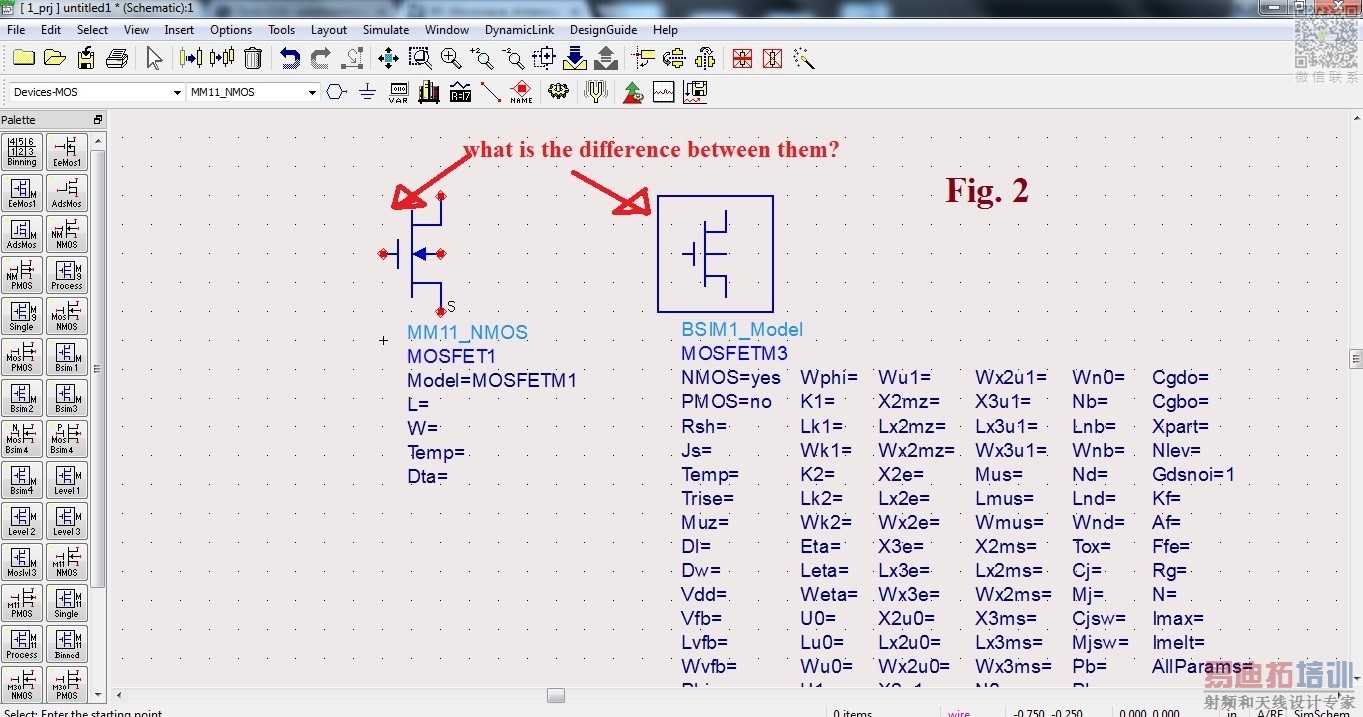Push into hierarchy with down-arrow icon
This screenshot has height=717, width=1363.
point(575,59)
